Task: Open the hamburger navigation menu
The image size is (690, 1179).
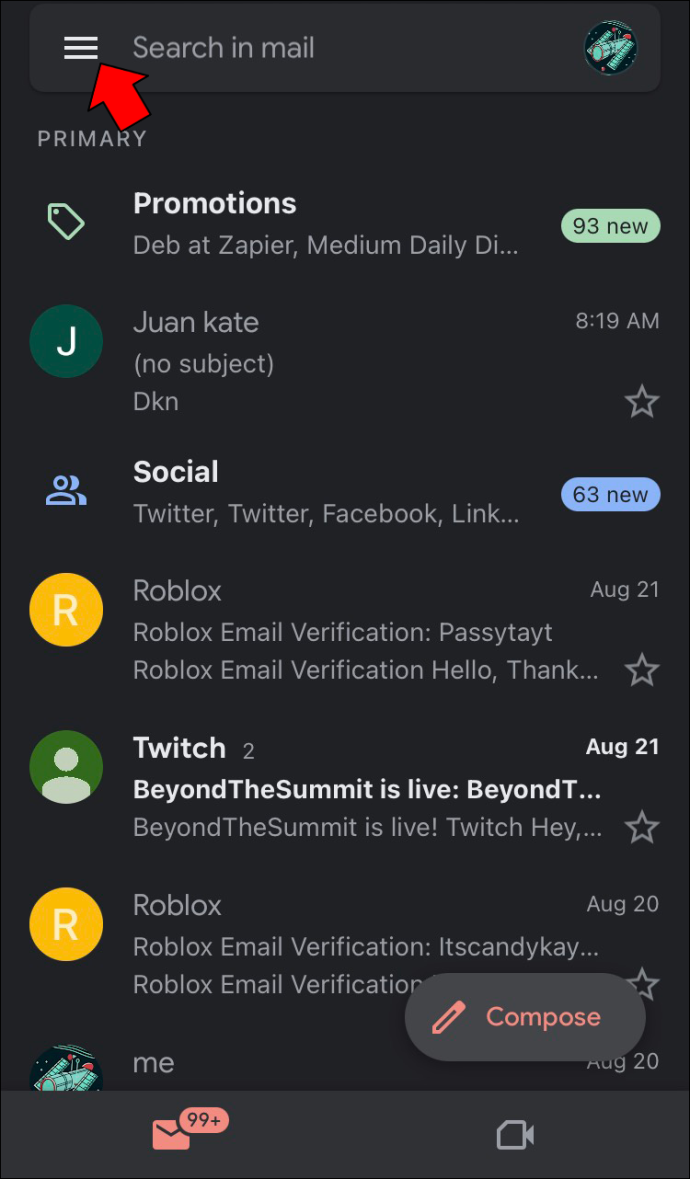Action: pos(80,48)
